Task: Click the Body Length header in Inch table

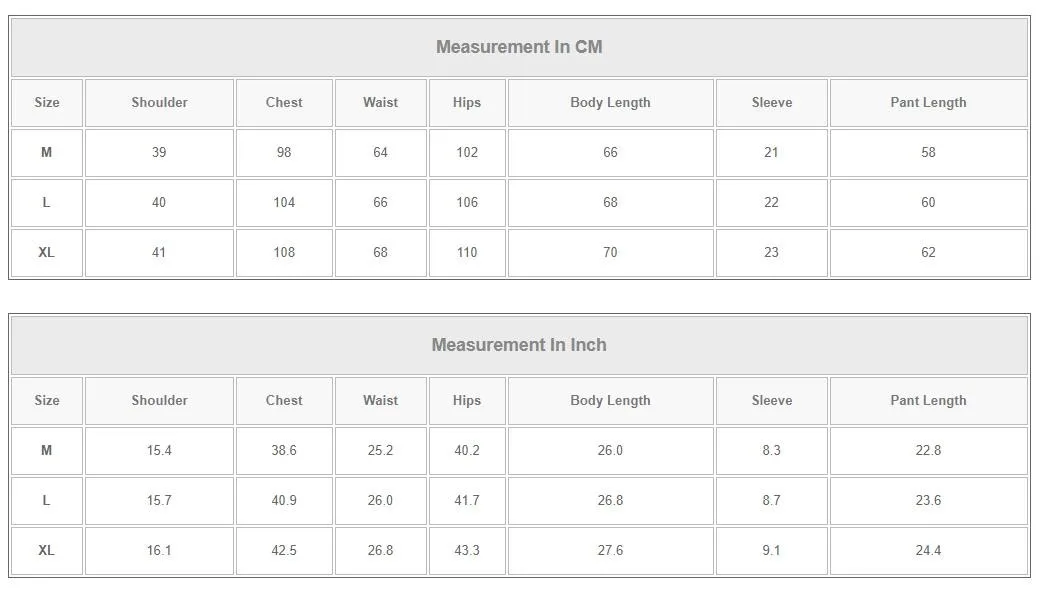Action: click(x=610, y=400)
